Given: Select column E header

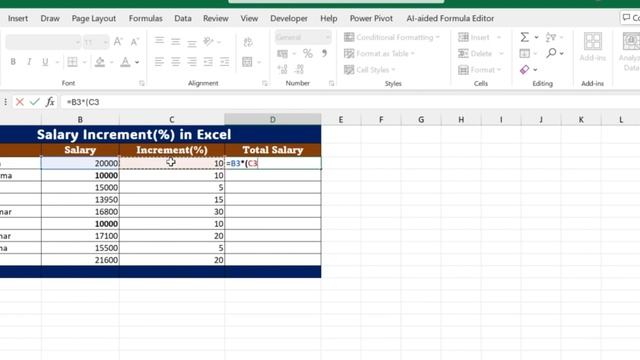Looking at the screenshot, I should pyautogui.click(x=341, y=120).
